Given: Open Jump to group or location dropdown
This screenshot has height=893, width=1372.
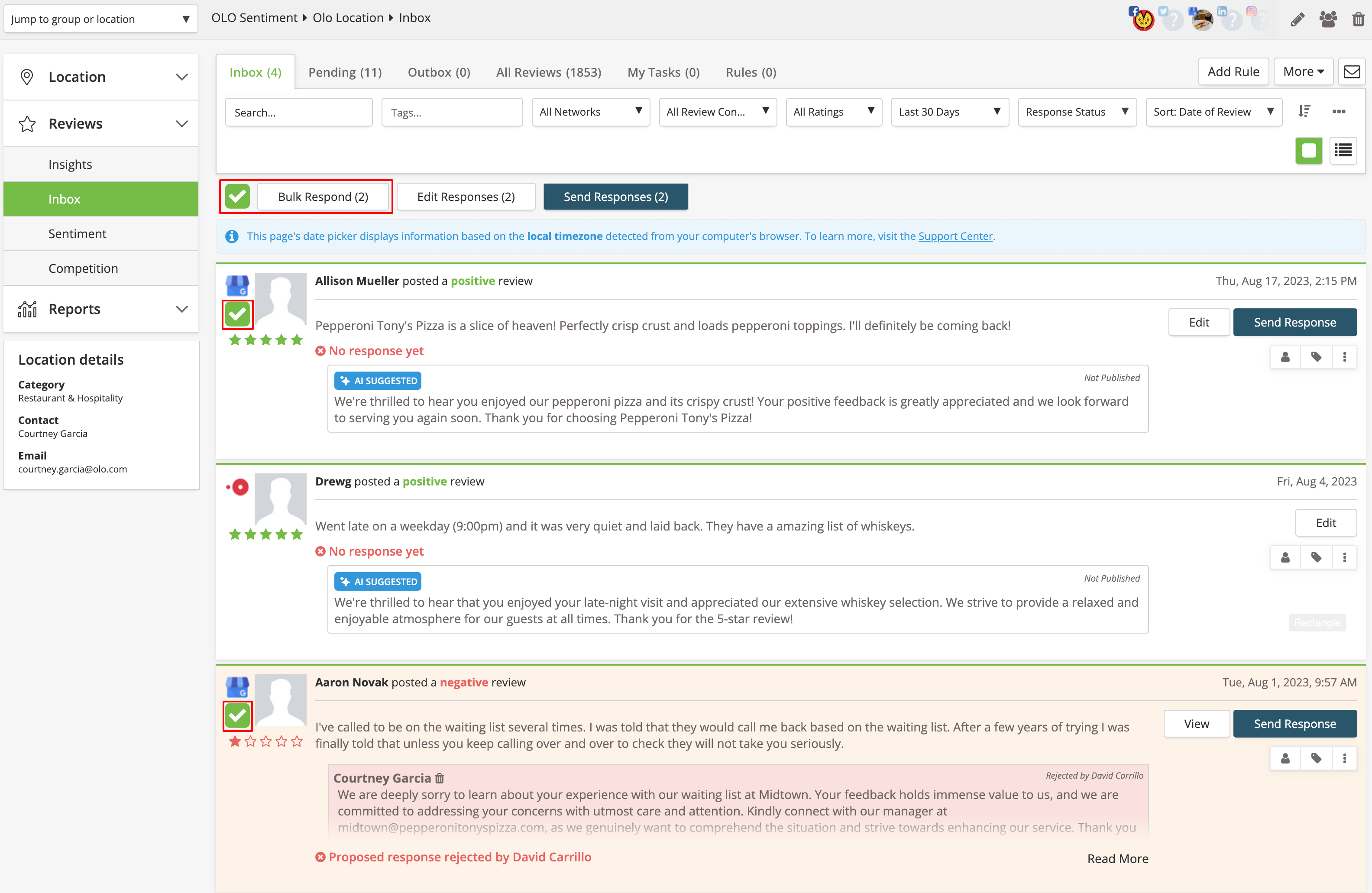Looking at the screenshot, I should 100,19.
